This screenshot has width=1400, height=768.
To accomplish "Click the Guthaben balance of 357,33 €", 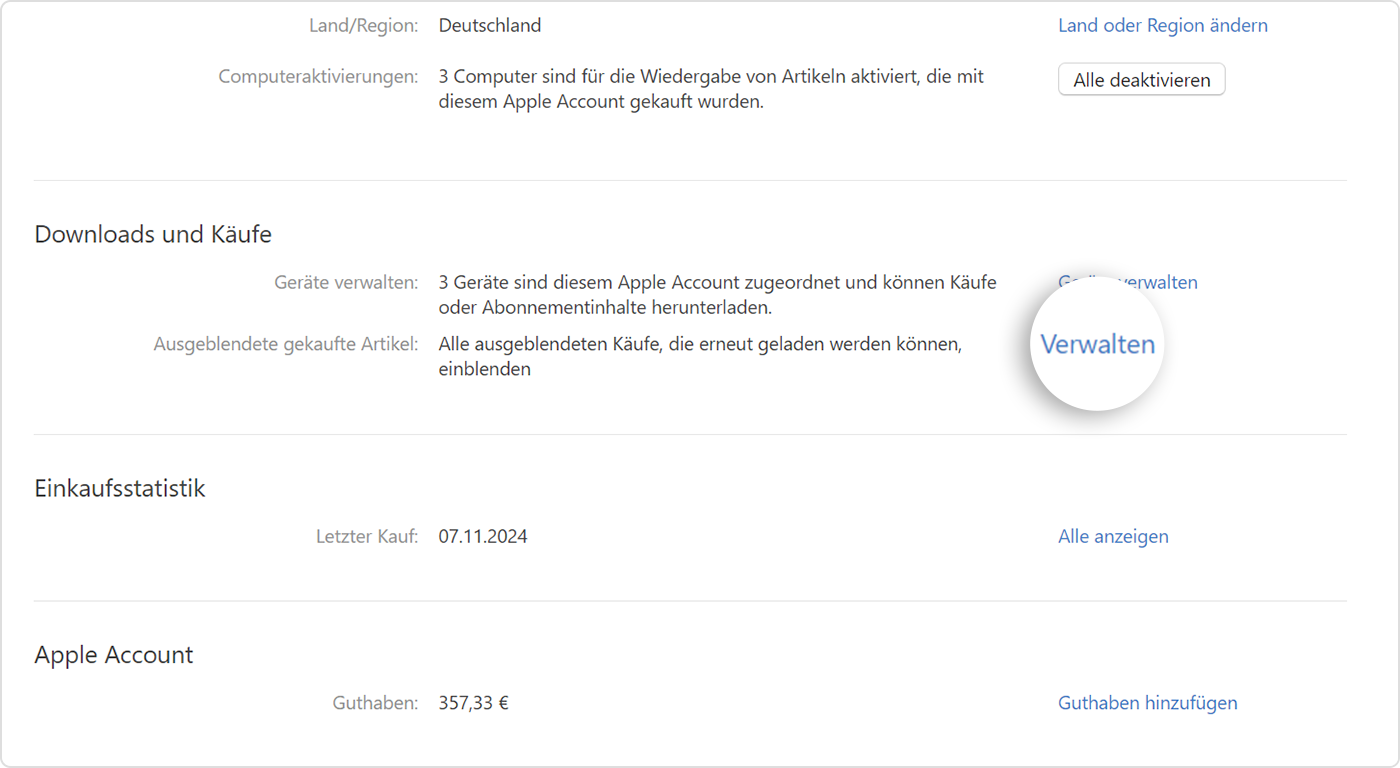I will point(472,702).
